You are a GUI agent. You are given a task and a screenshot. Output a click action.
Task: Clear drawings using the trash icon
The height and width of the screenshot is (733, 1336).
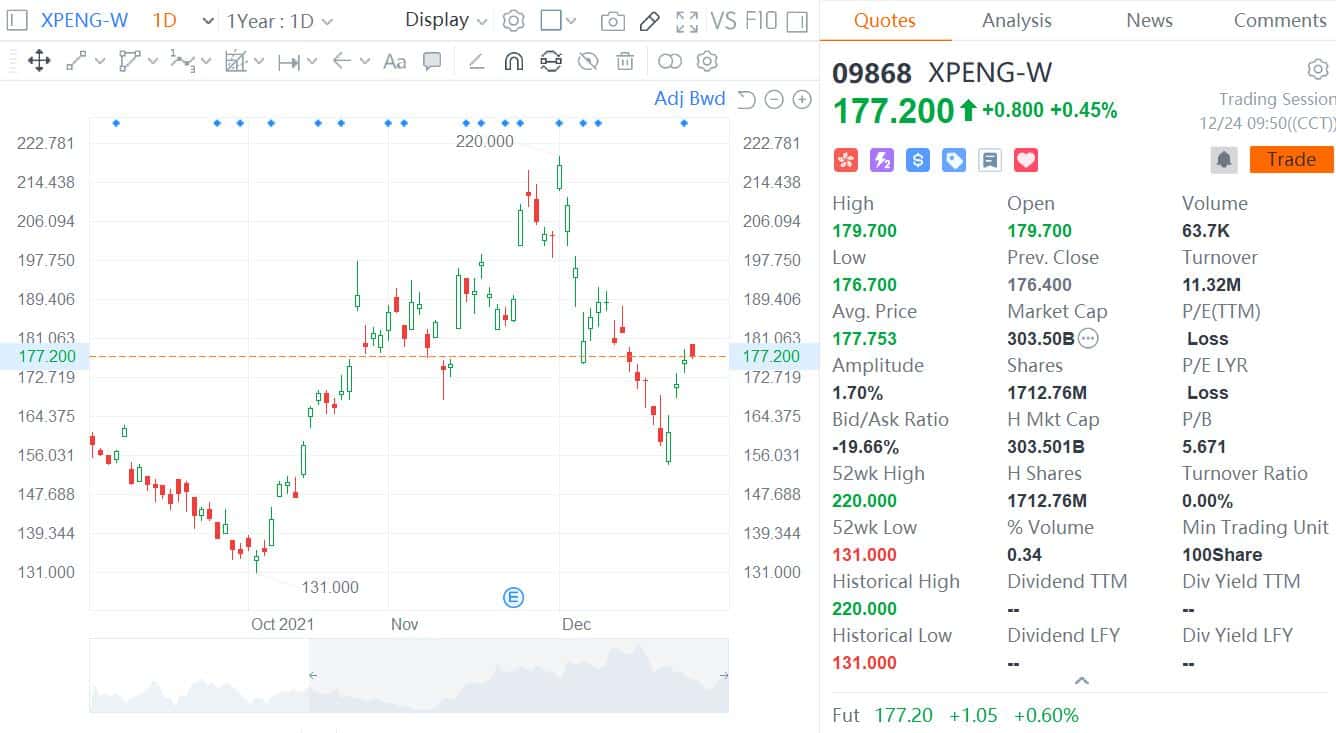pos(625,61)
